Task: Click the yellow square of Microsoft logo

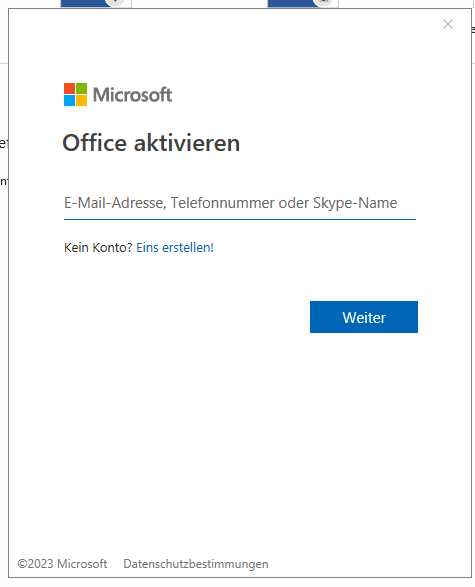Action: [82, 101]
